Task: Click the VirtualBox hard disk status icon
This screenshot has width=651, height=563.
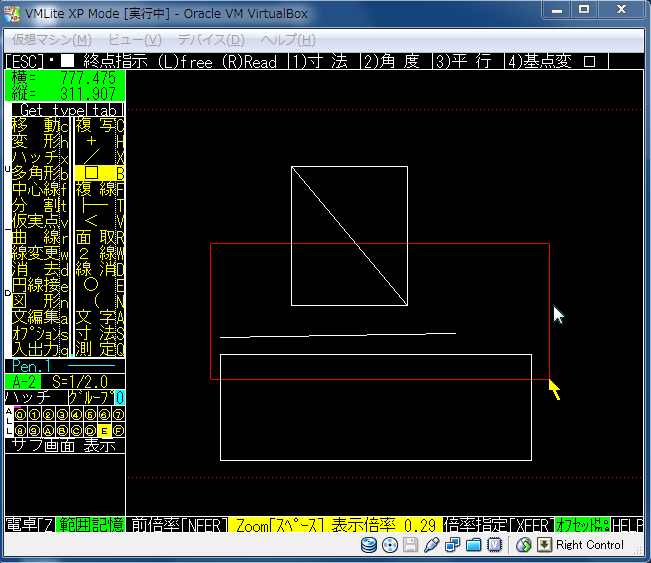Action: [x=369, y=545]
